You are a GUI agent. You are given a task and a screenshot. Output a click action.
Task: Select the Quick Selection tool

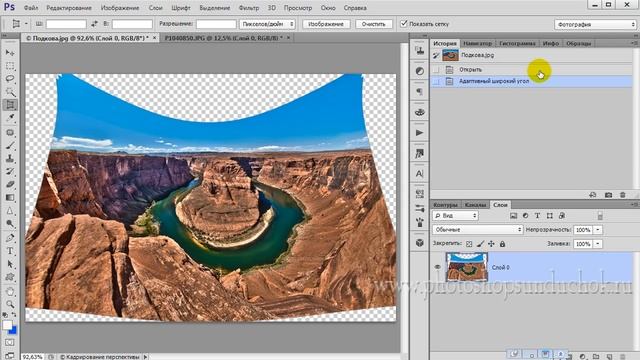pos(10,92)
